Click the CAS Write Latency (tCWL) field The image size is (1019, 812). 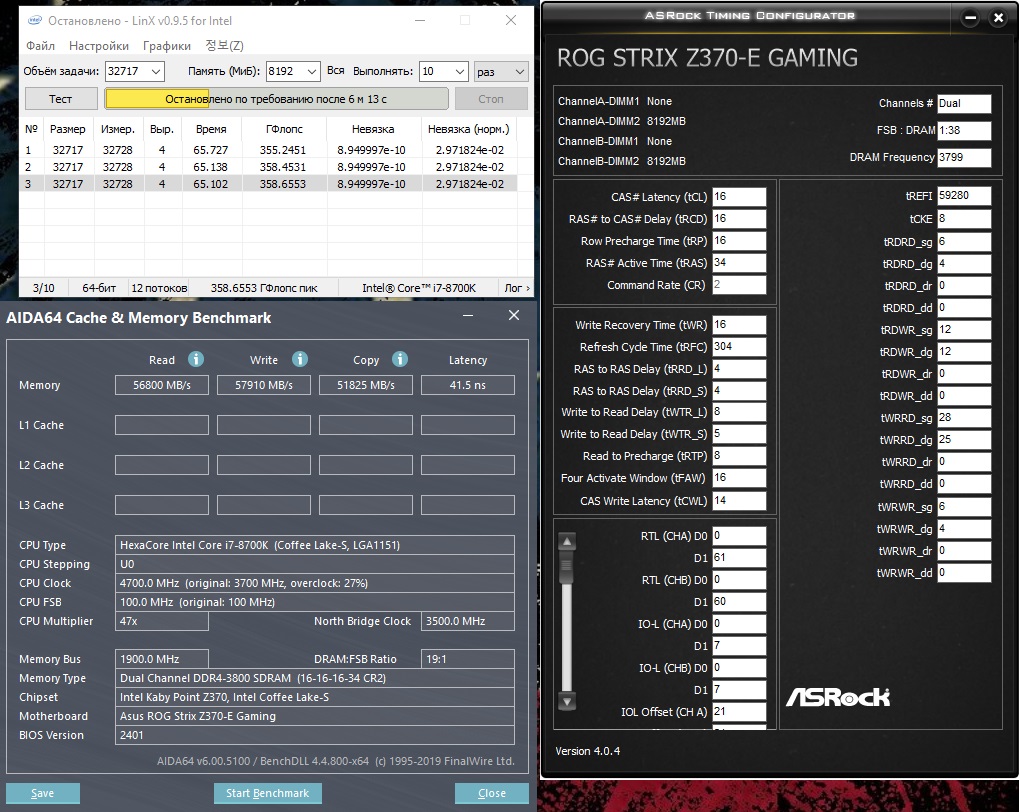coord(739,501)
